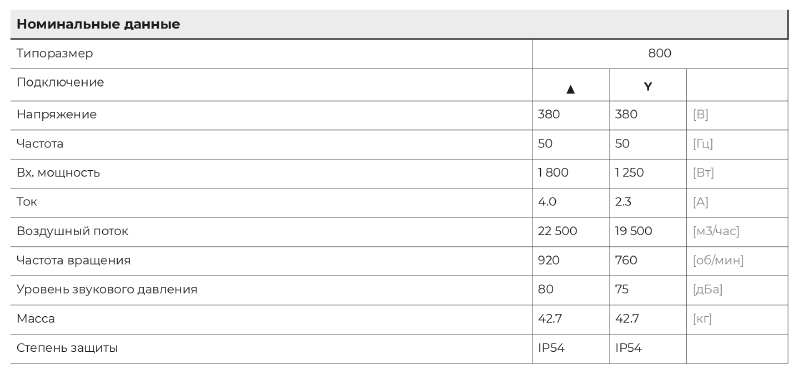Select the first IP54 protection value
The width and height of the screenshot is (800, 372).
551,348
